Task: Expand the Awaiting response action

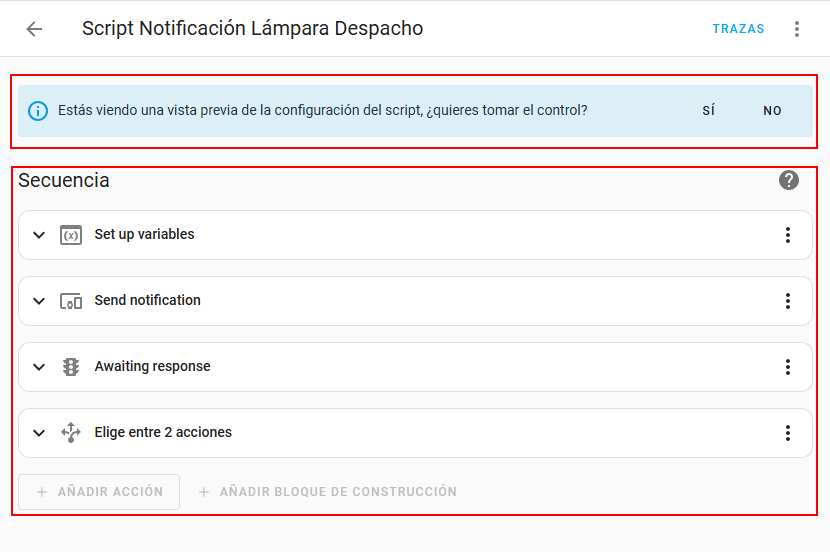Action: [x=39, y=367]
